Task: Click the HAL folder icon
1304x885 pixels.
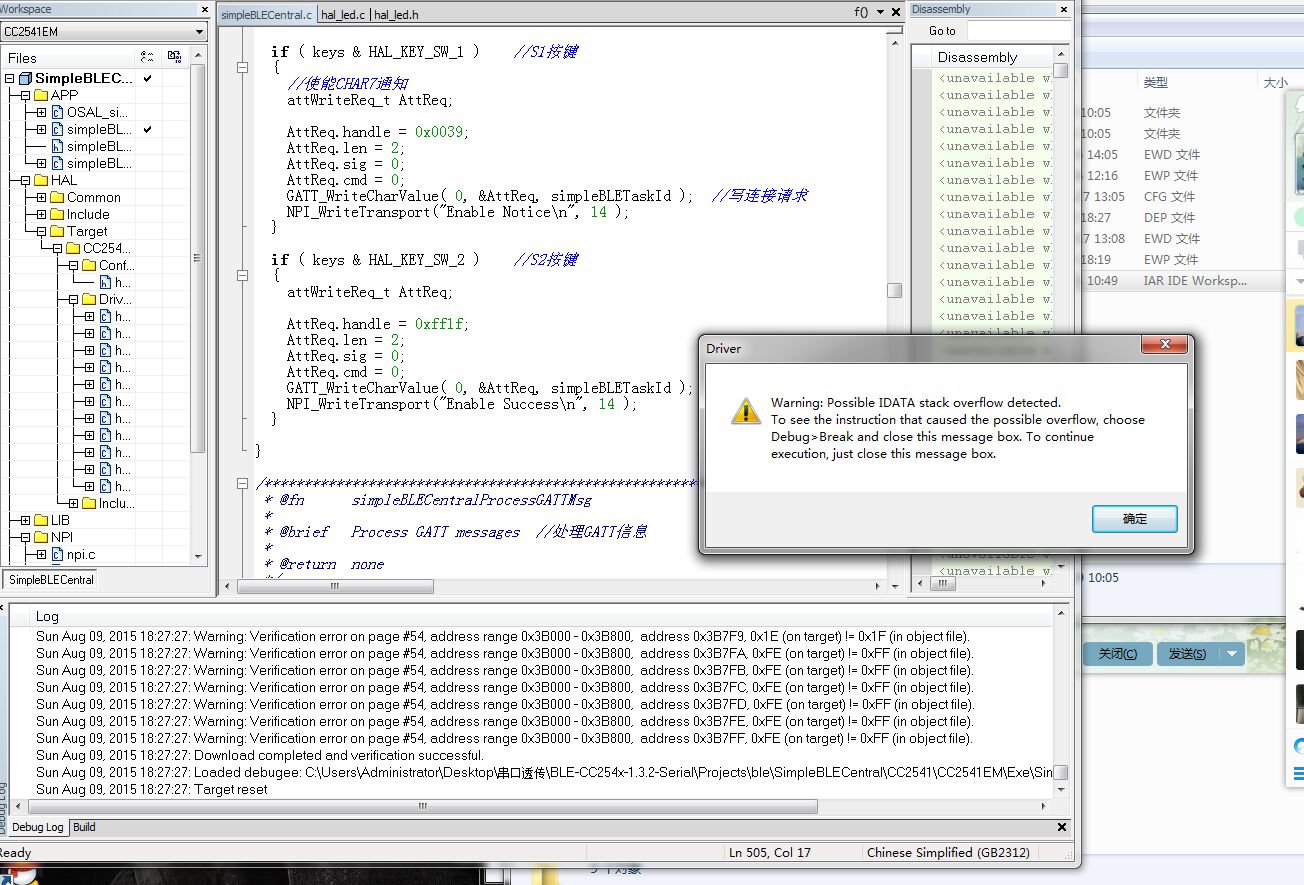Action: (x=41, y=180)
